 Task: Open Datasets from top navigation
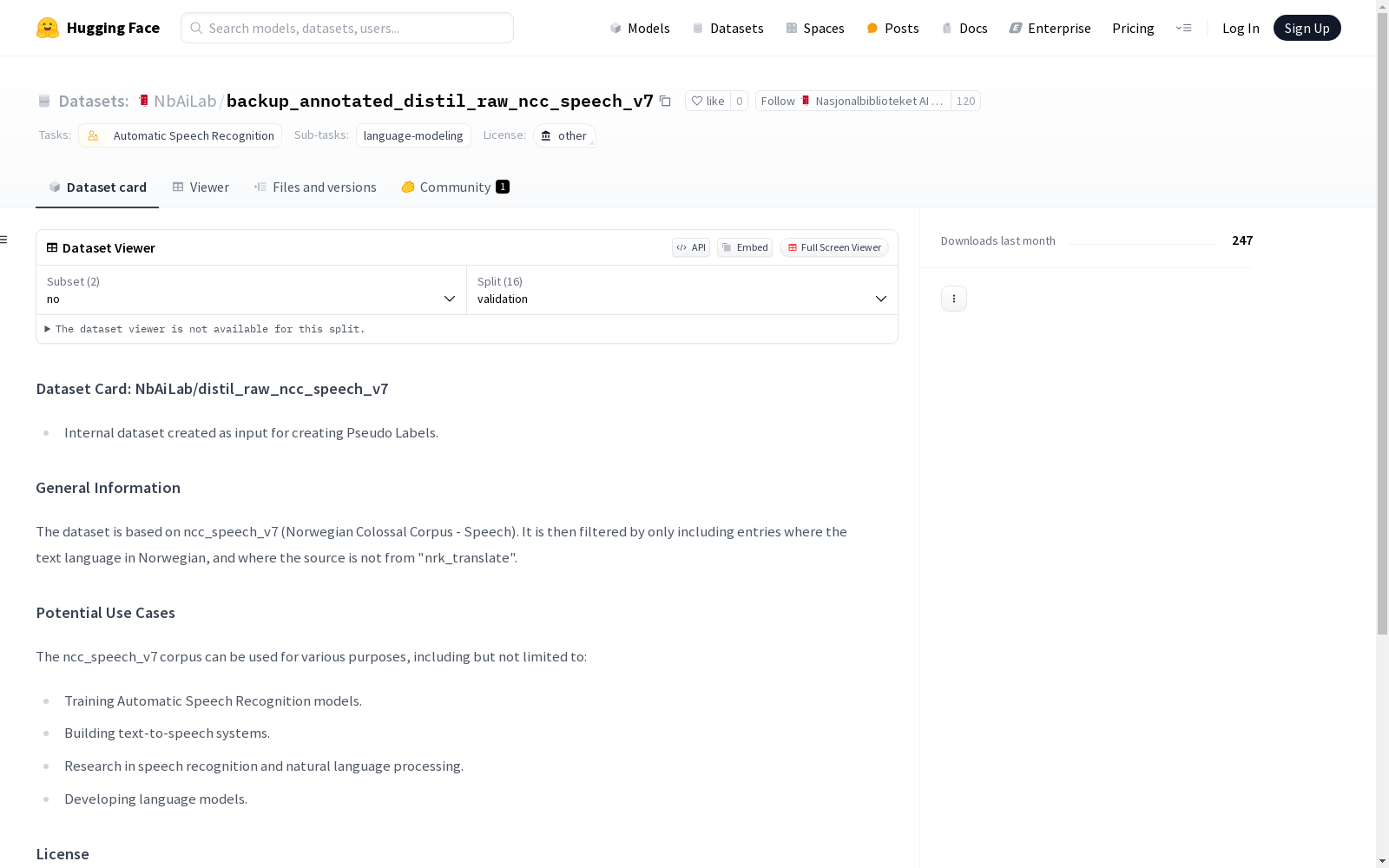pyautogui.click(x=727, y=28)
